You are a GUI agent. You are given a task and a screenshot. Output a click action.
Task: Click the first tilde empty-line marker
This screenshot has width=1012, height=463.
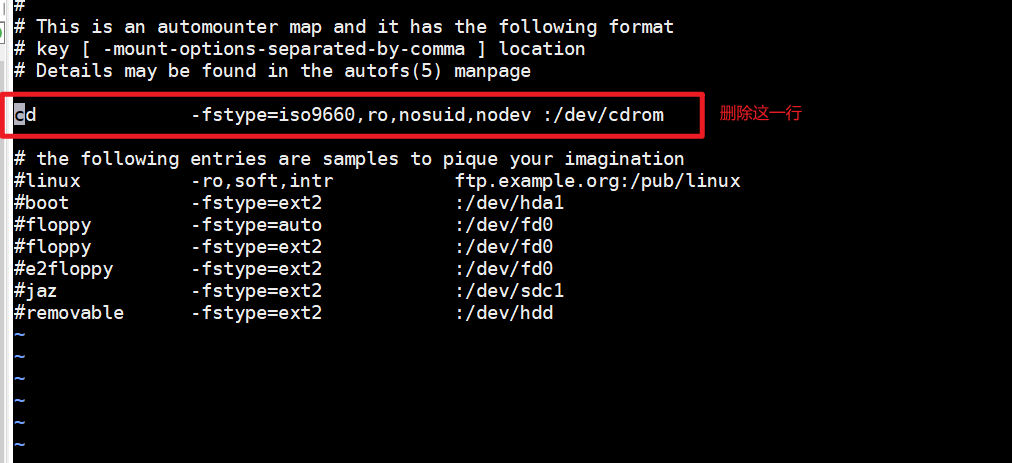(x=19, y=335)
